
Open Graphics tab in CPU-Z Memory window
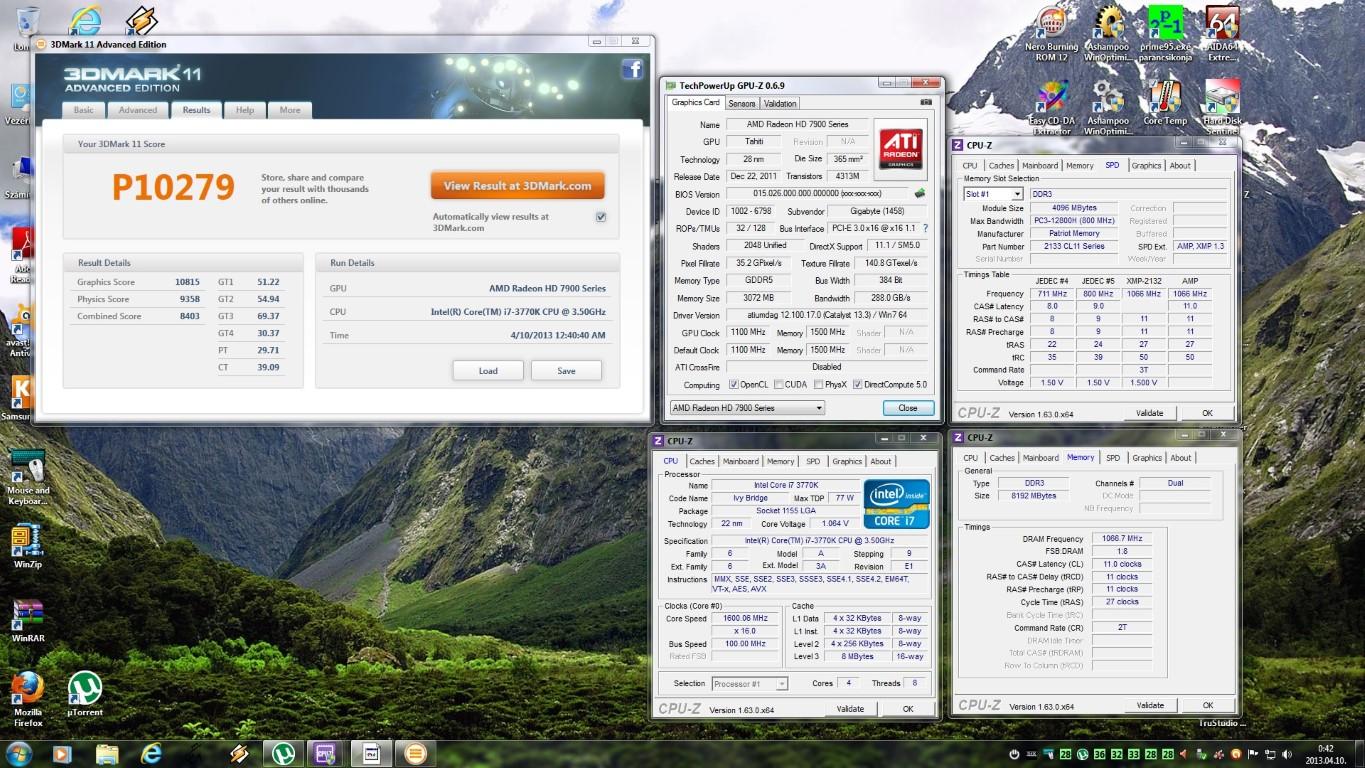pos(1147,458)
